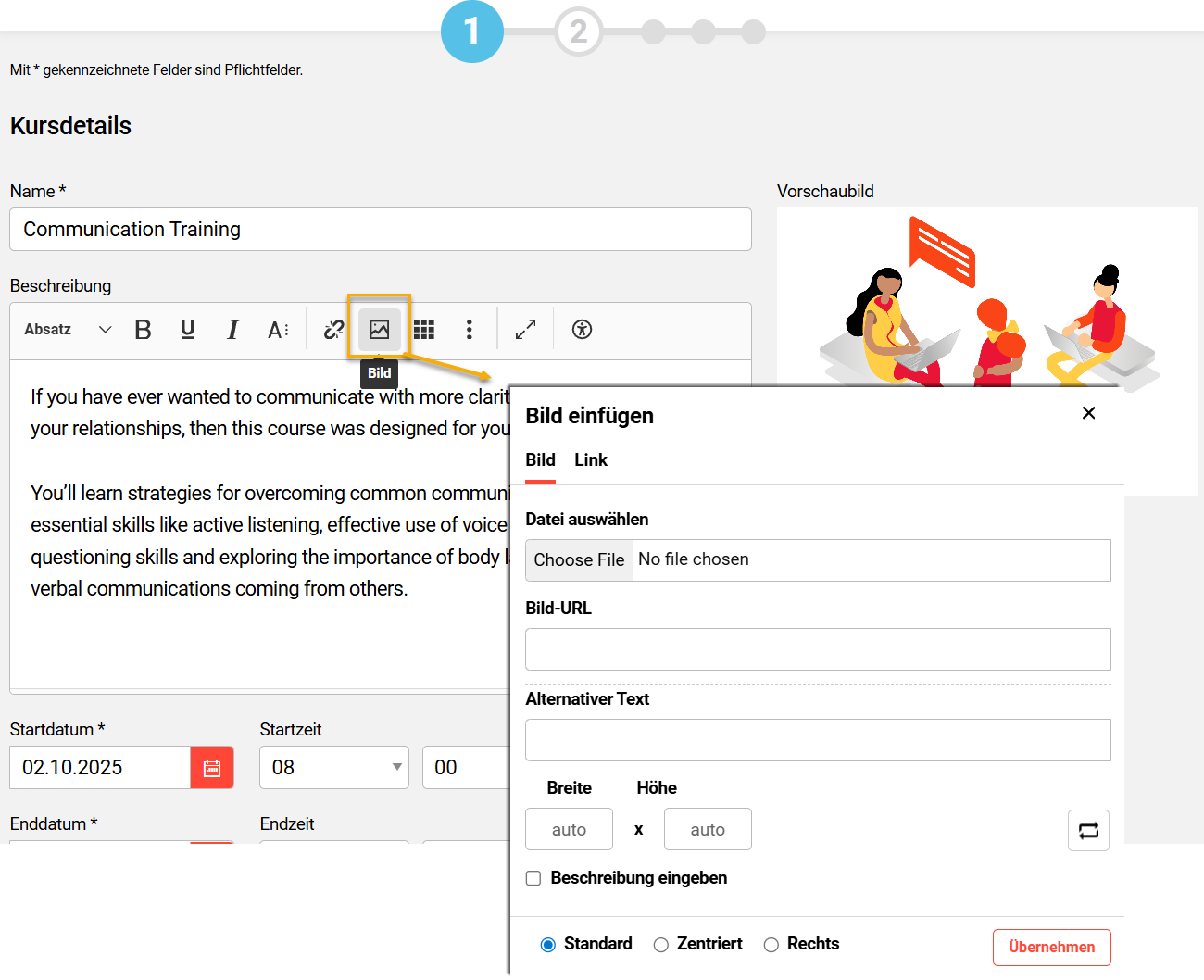Image resolution: width=1204 pixels, height=980 pixels.
Task: Open the three-dot more options menu
Action: pos(470,330)
